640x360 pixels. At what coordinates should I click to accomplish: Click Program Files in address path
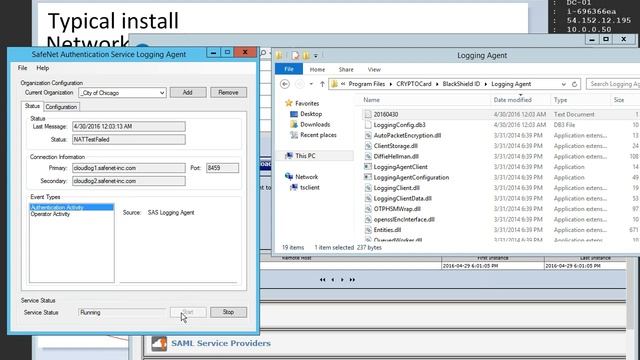pyautogui.click(x=367, y=84)
